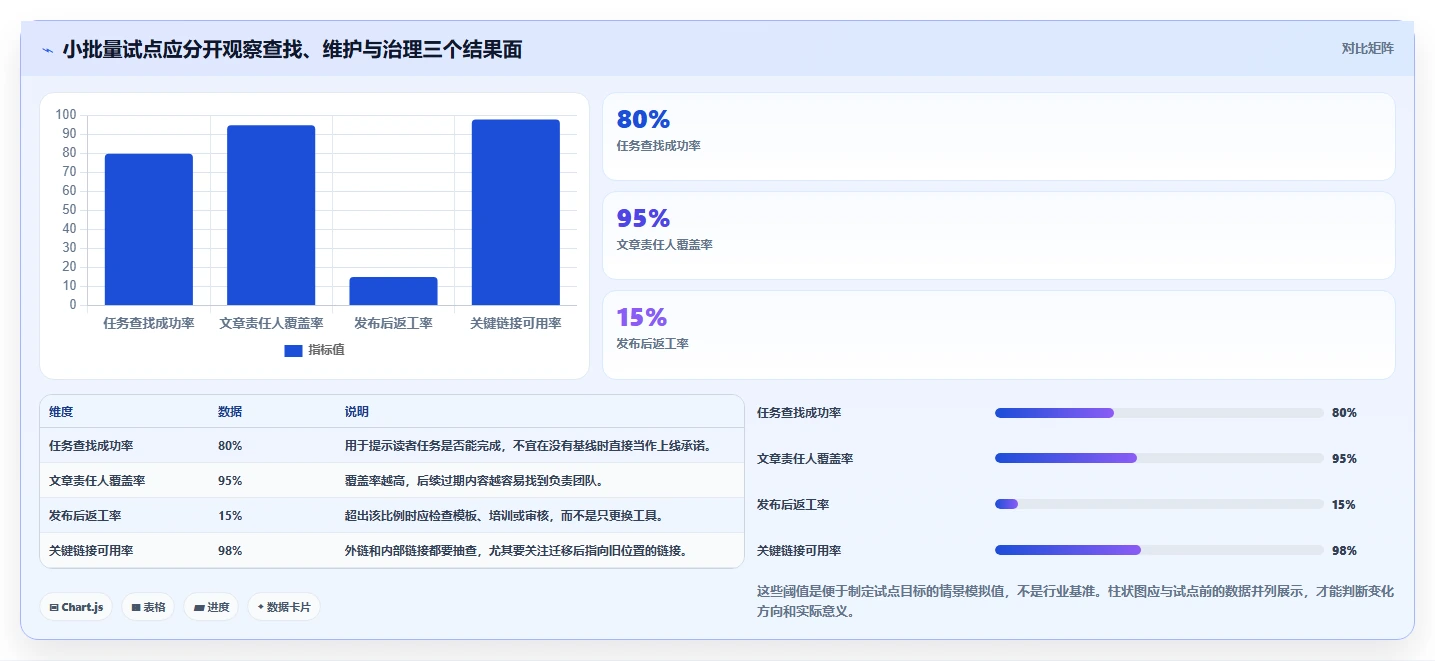Click the y-axis tick label 0
The width and height of the screenshot is (1435, 661).
click(x=73, y=305)
